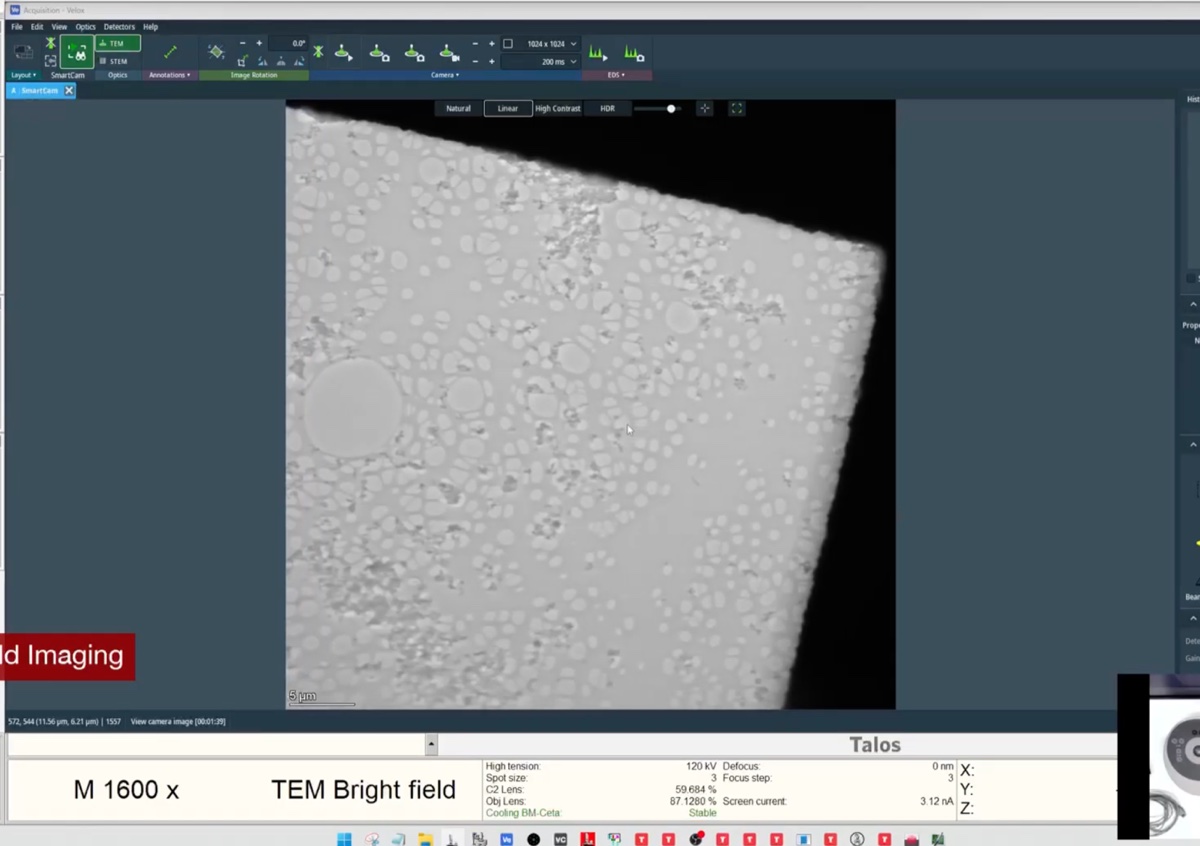Open the View menu

pyautogui.click(x=59, y=27)
